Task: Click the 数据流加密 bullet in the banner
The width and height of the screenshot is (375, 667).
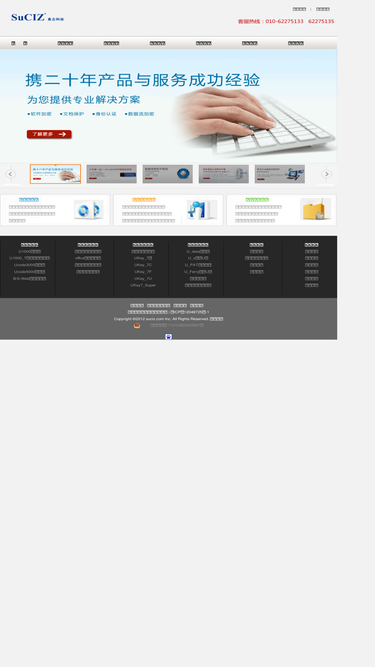Action: (139, 114)
